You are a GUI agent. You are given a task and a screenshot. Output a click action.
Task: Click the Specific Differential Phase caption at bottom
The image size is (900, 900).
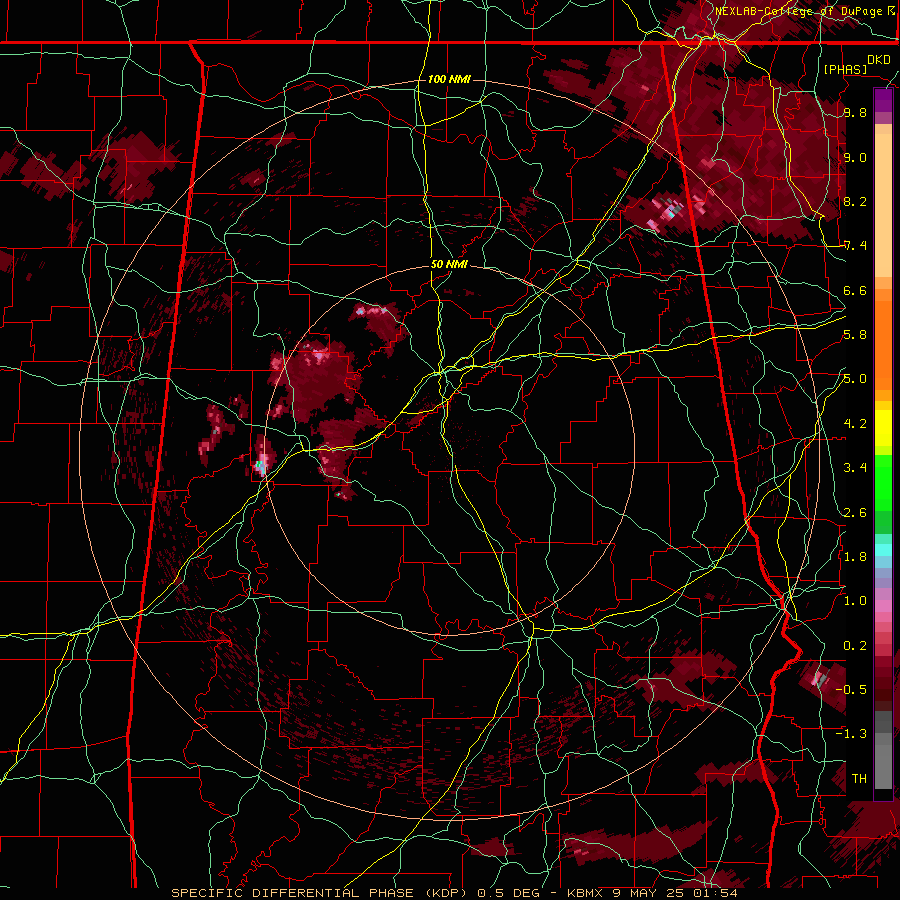[454, 893]
